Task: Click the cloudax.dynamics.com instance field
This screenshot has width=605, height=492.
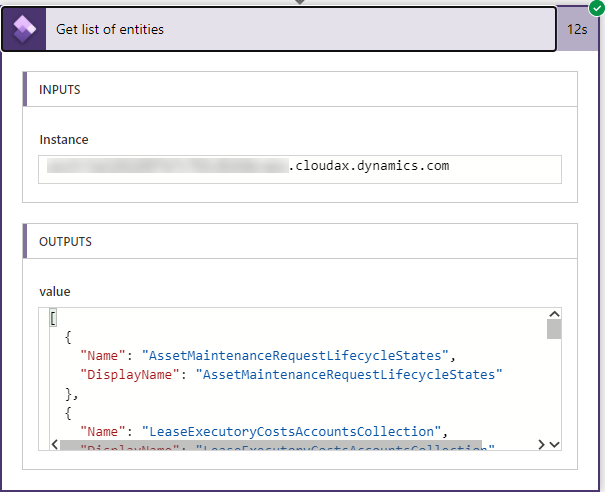Action: point(300,169)
